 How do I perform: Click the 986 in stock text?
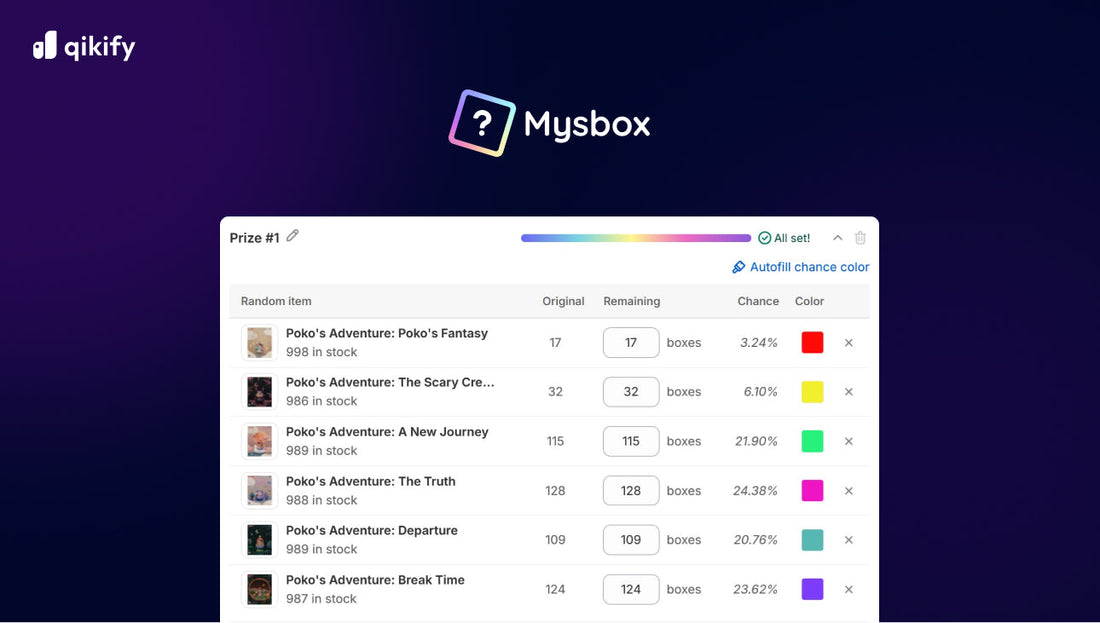321,401
